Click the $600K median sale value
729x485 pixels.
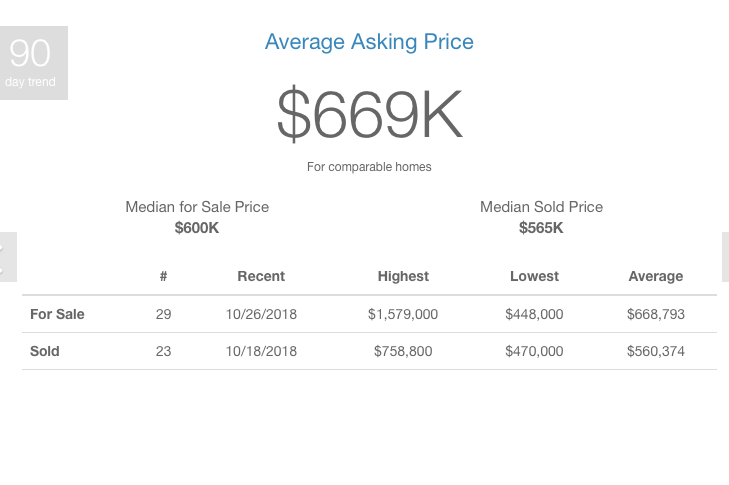click(x=197, y=228)
